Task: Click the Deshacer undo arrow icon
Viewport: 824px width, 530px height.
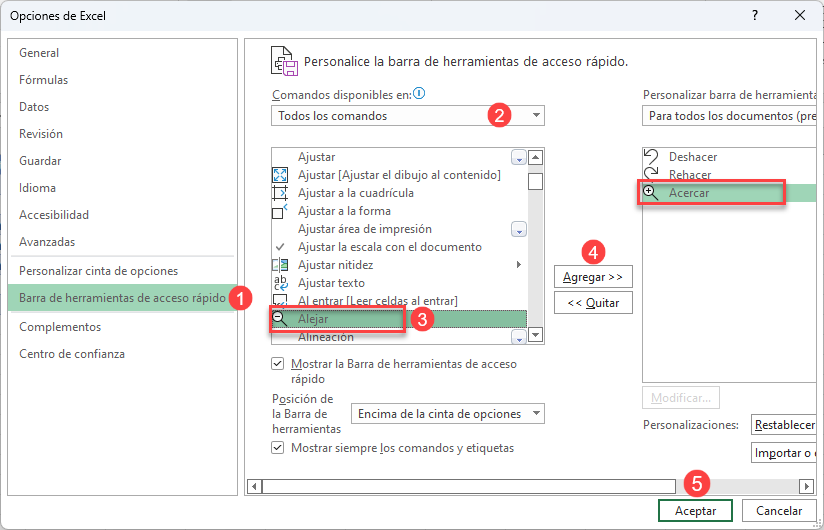Action: tap(651, 157)
